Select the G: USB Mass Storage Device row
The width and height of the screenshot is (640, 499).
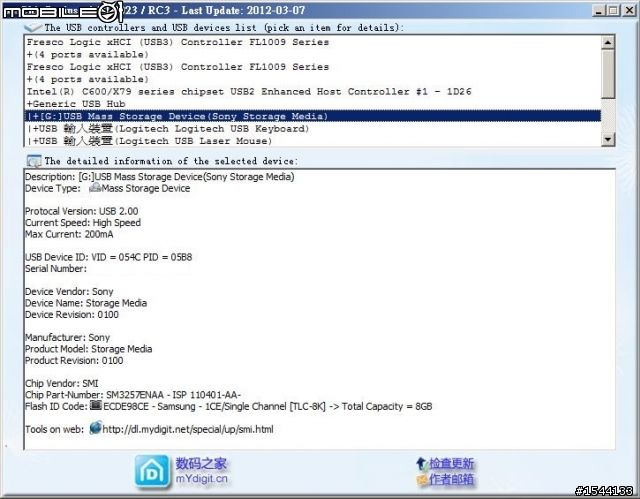click(313, 116)
